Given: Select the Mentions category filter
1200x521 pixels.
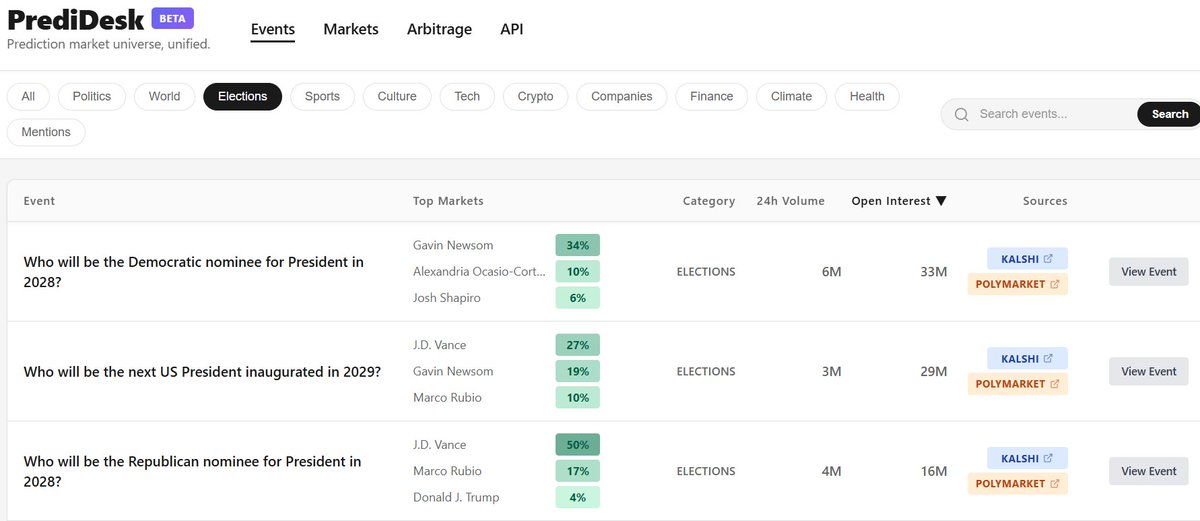Looking at the screenshot, I should [46, 132].
